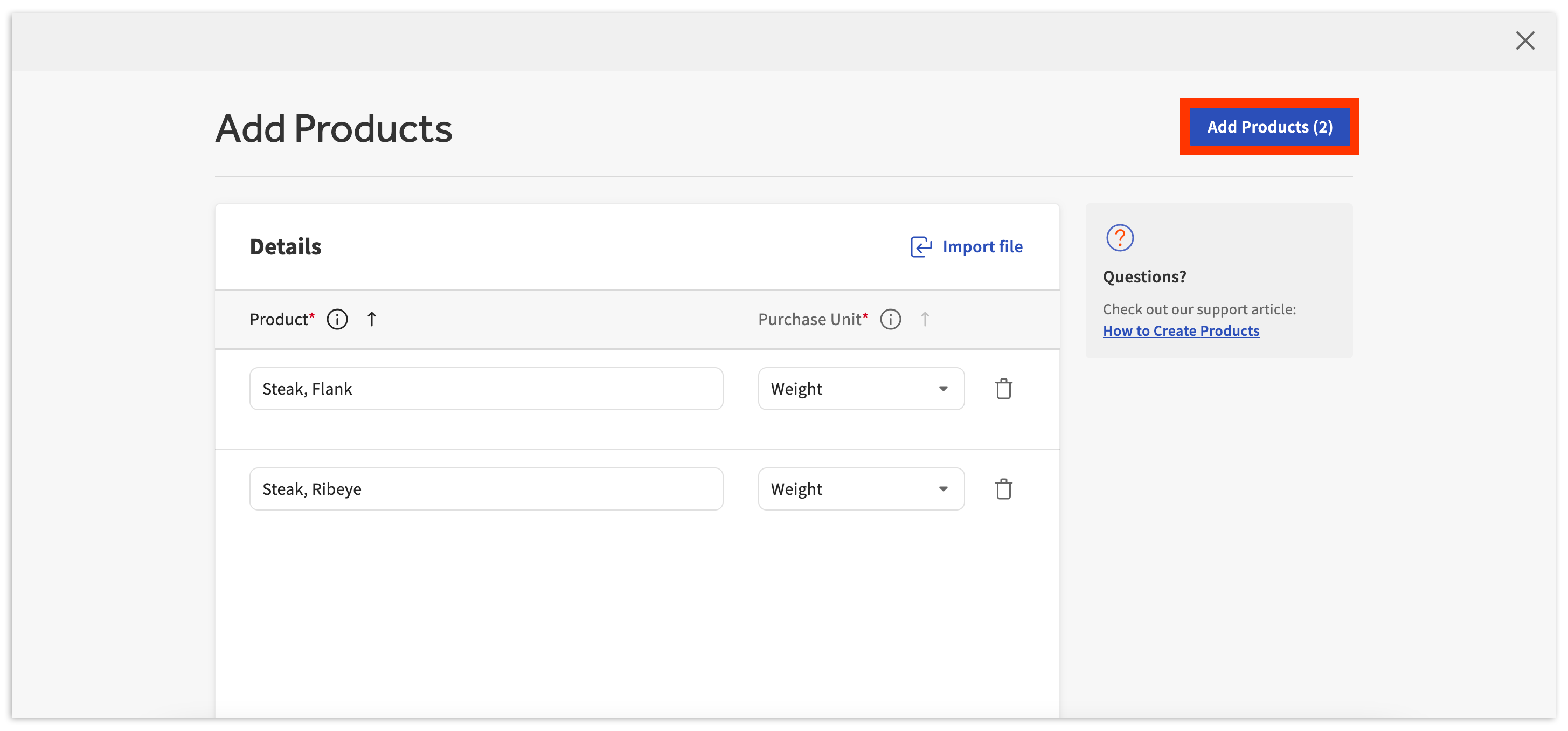This screenshot has width=1568, height=731.
Task: Click the Questions? support panel
Action: click(x=1144, y=276)
